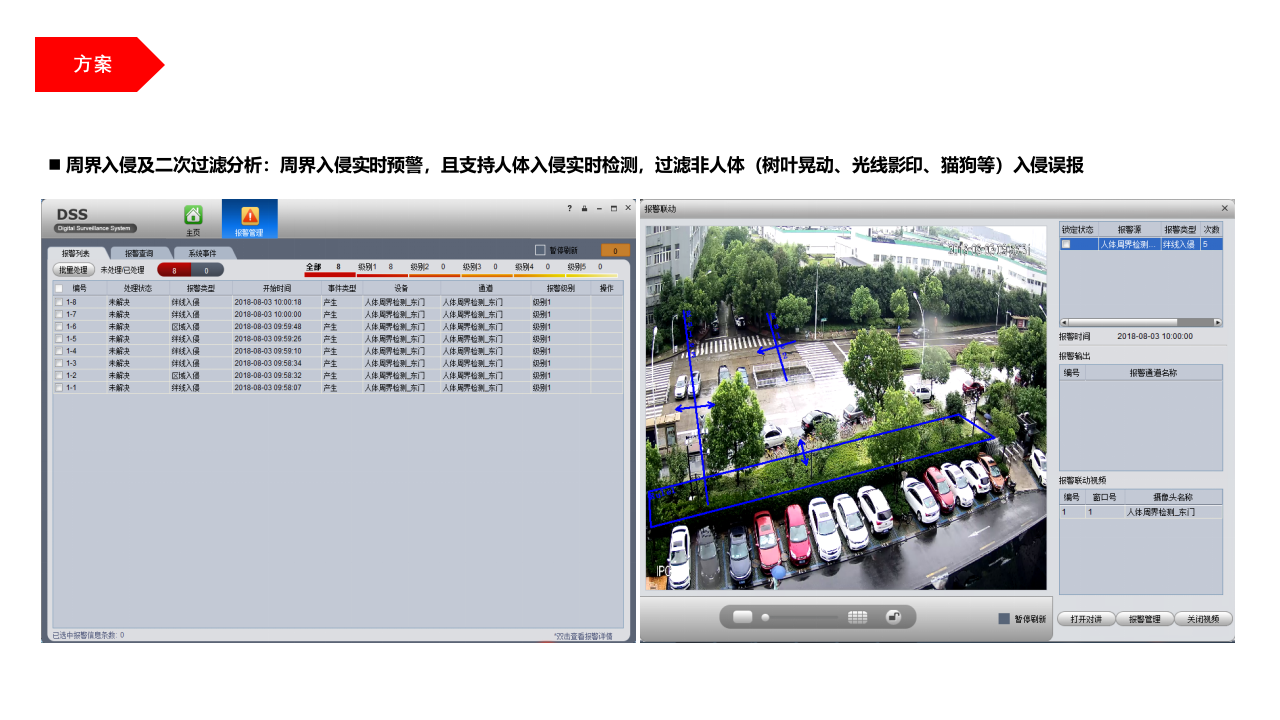Check the select-all checkbox in the alarm table header
The width and height of the screenshot is (1280, 720).
point(57,287)
